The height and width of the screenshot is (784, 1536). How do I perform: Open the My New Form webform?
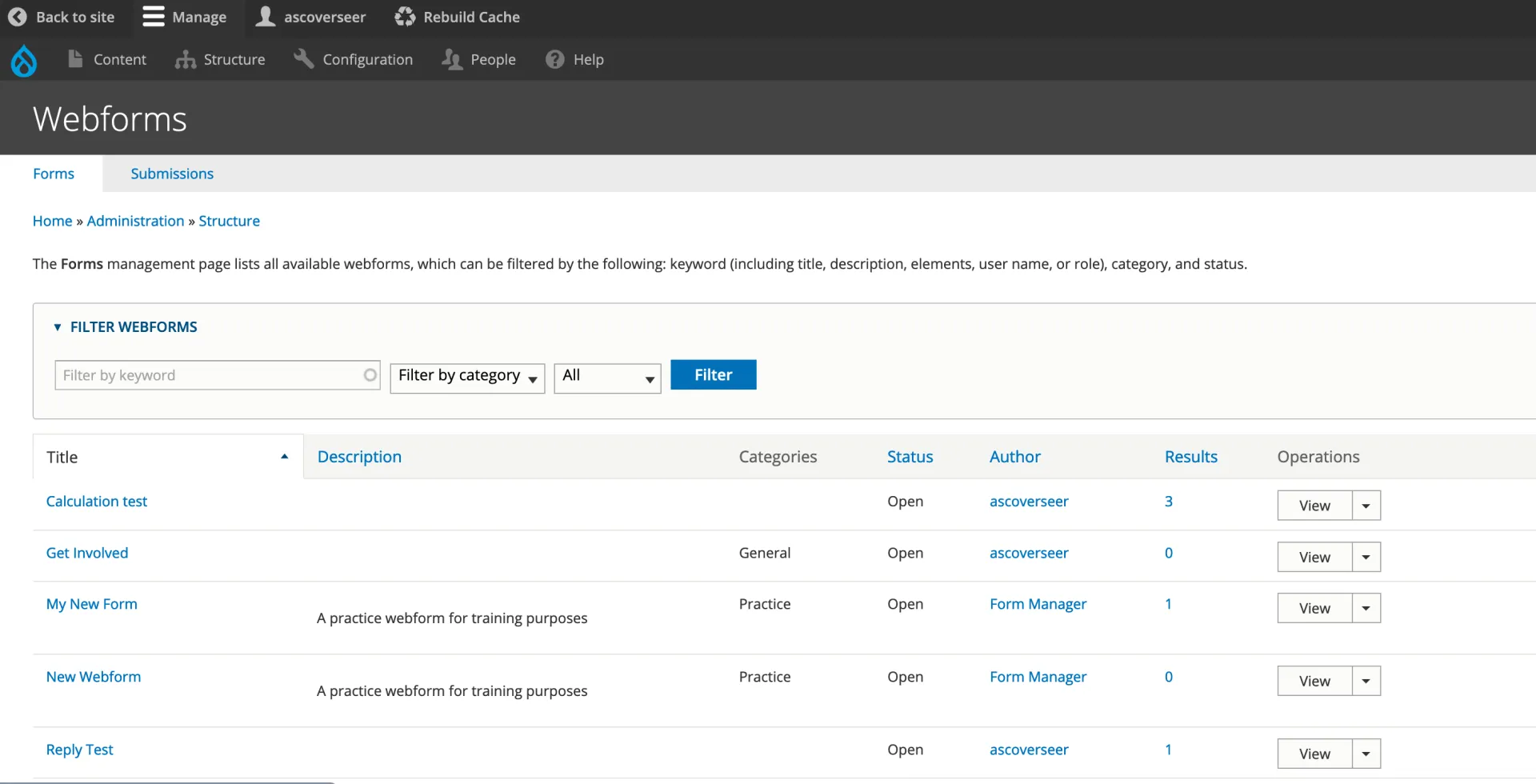(x=92, y=604)
